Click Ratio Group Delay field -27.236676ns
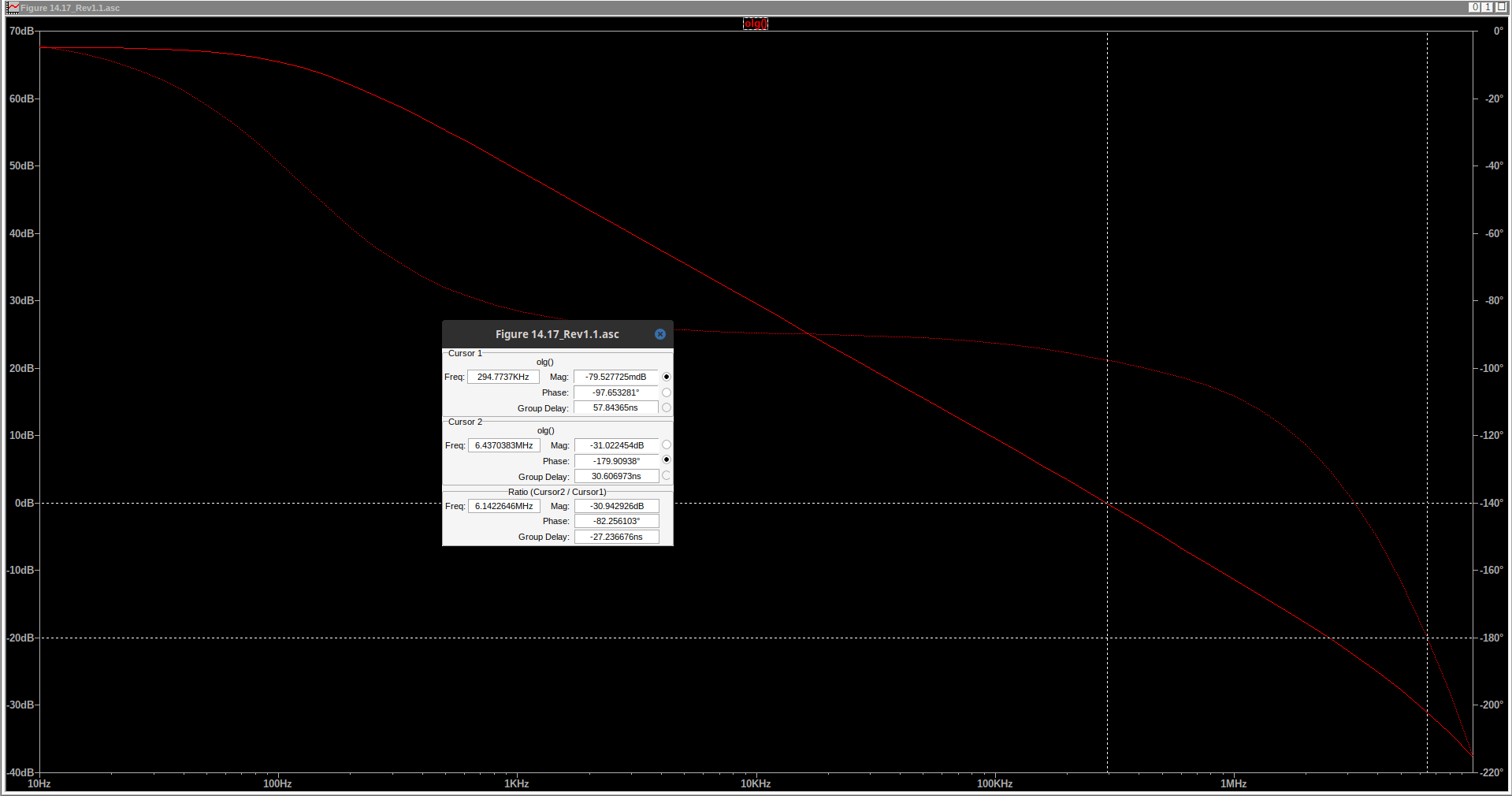The image size is (1512, 796). click(617, 537)
